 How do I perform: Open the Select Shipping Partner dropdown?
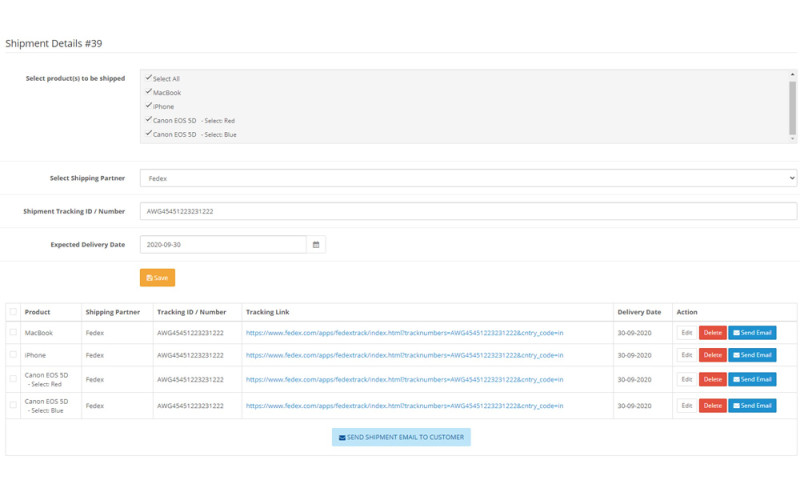[468, 178]
